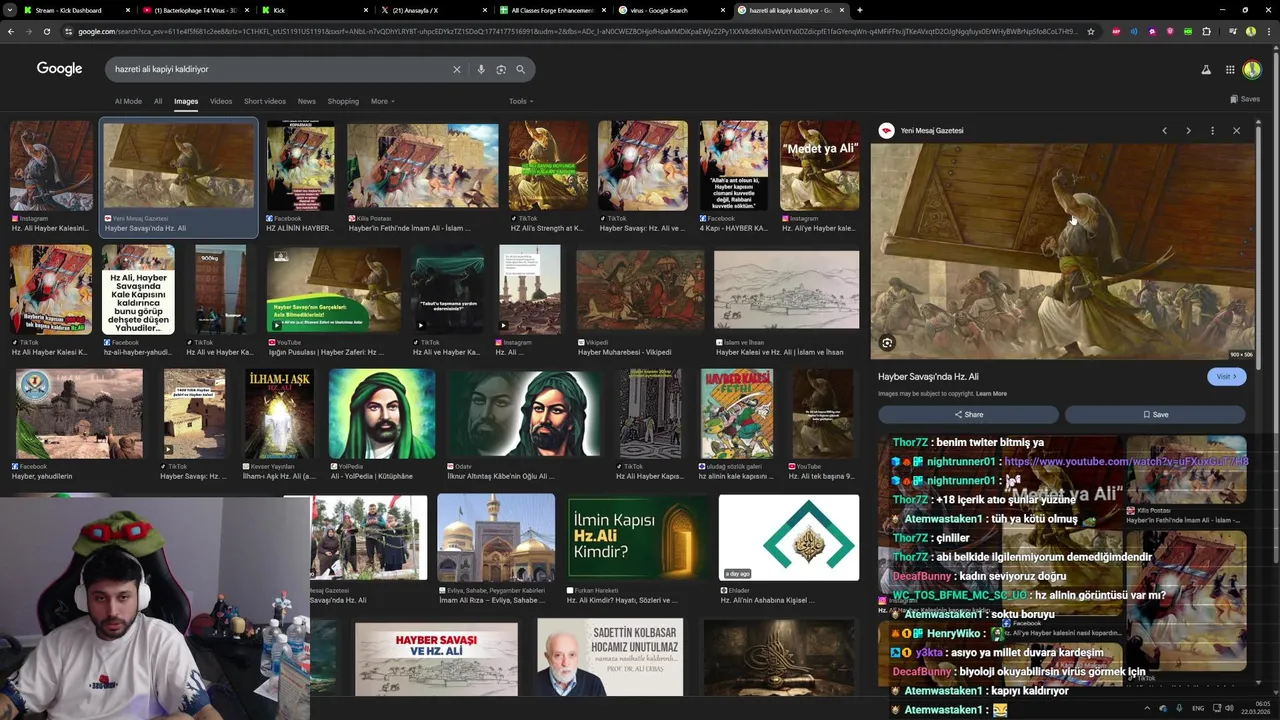Open the Google logo home link

coord(59,69)
